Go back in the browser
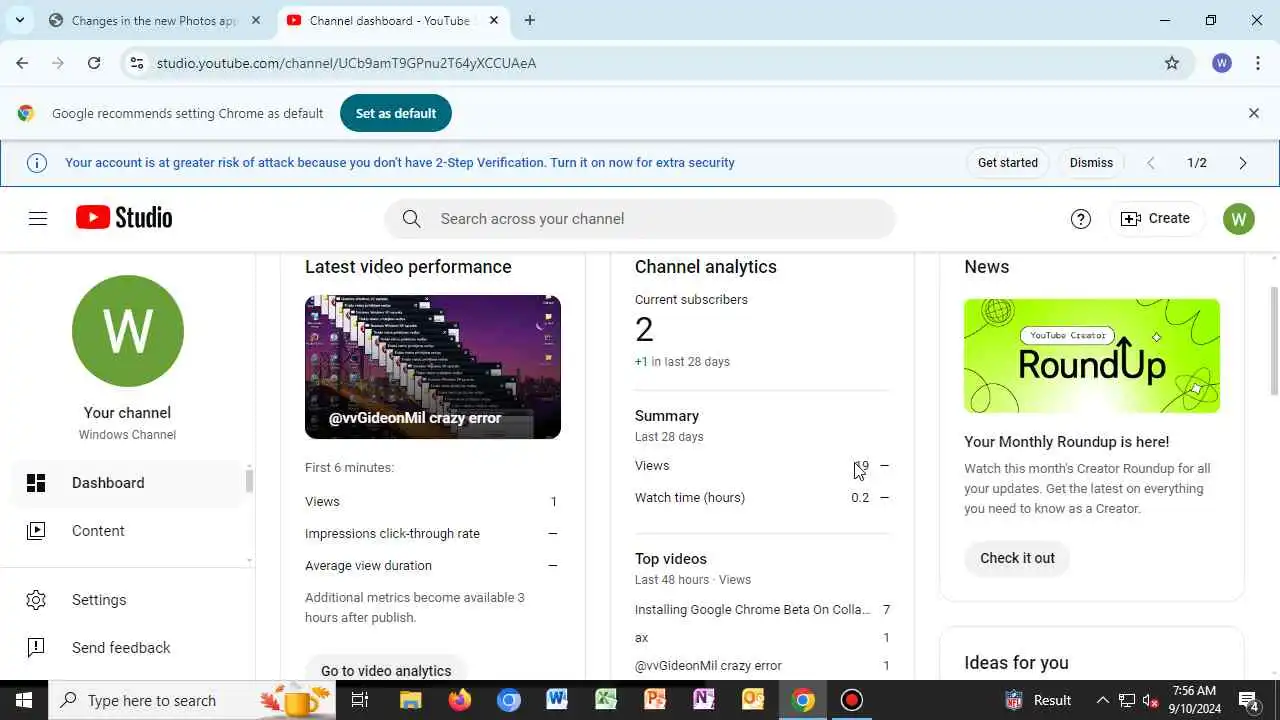1280x720 pixels. pyautogui.click(x=22, y=63)
